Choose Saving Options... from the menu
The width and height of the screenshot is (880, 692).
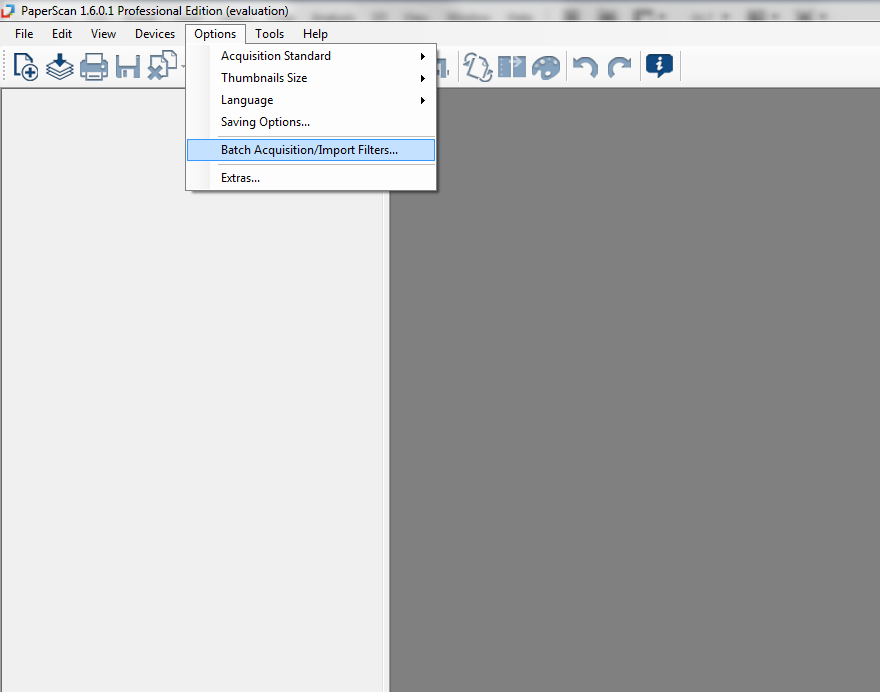click(311, 122)
